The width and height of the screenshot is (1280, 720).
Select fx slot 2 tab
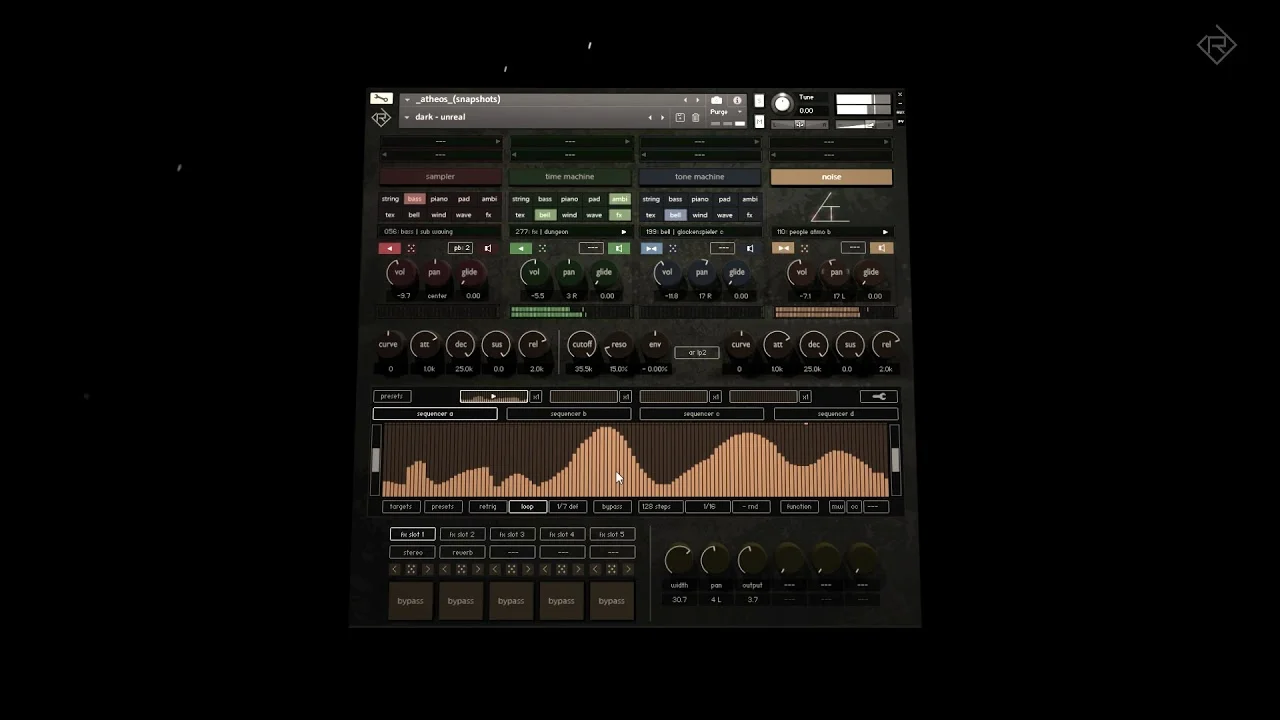[x=462, y=534]
